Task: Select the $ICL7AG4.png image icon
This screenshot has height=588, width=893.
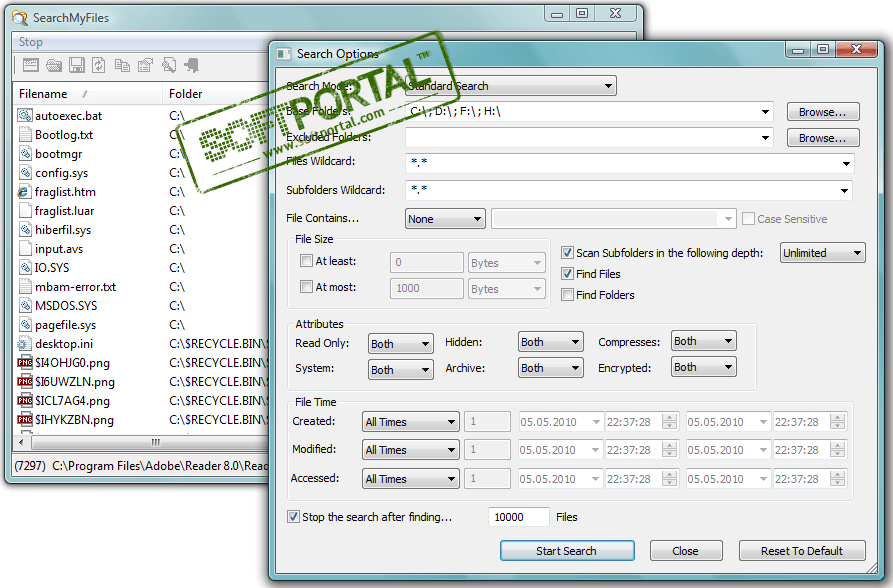Action: tap(24, 401)
